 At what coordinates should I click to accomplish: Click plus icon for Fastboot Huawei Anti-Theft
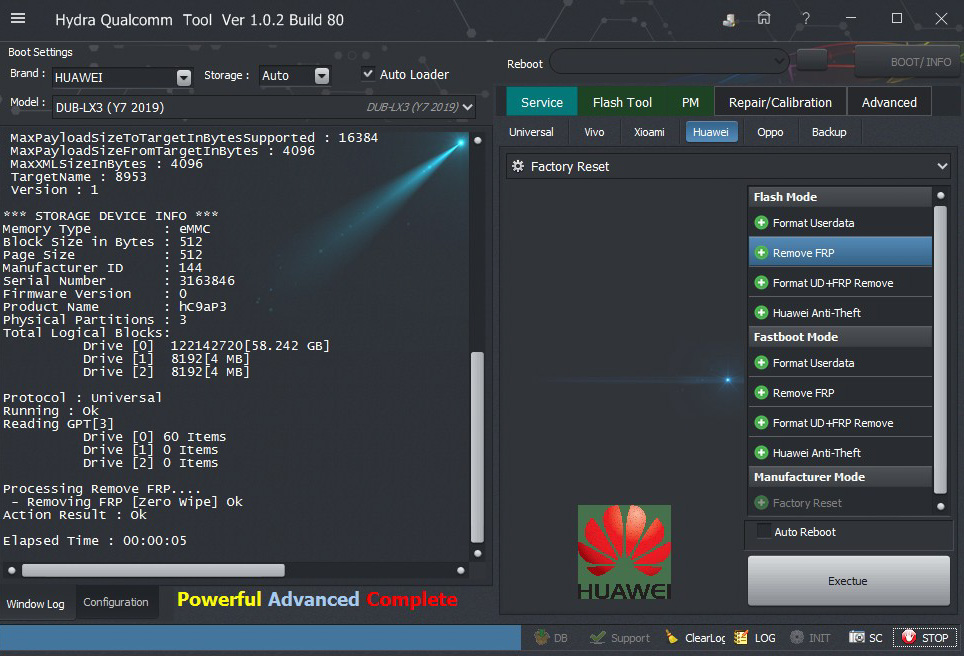[761, 452]
